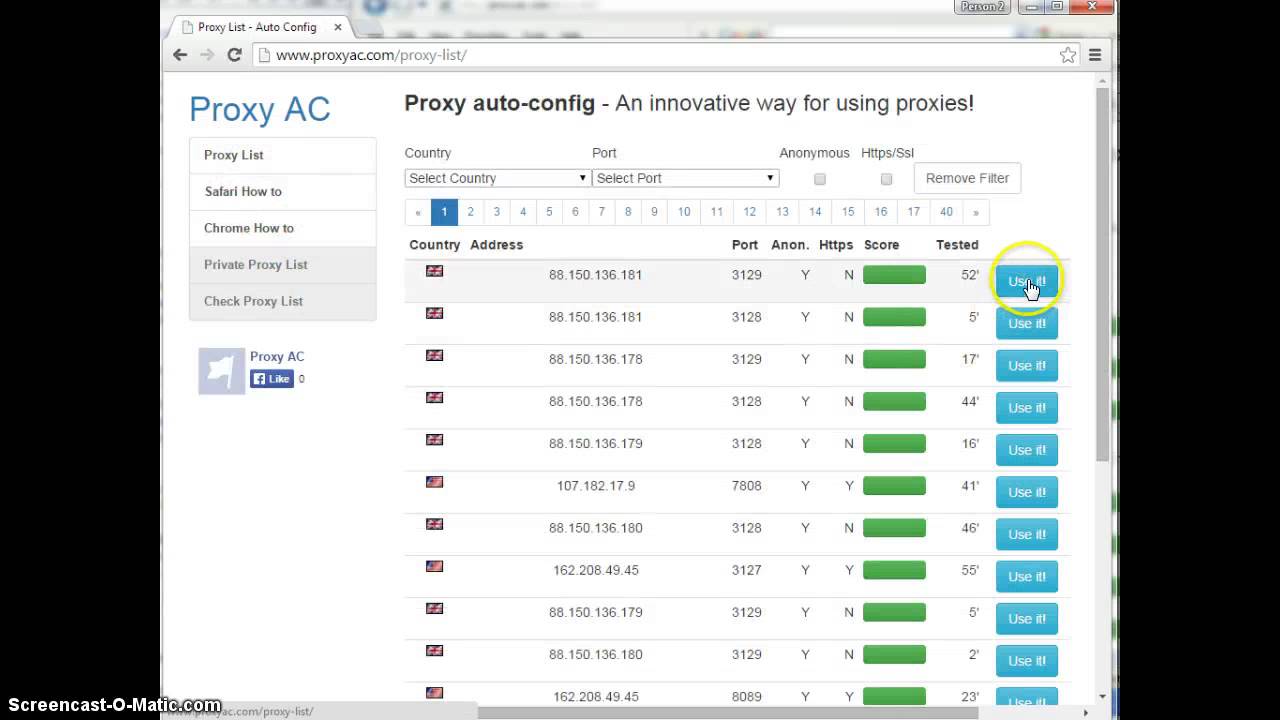1280x720 pixels.
Task: Open Private Proxy List sidebar item
Action: click(x=283, y=265)
